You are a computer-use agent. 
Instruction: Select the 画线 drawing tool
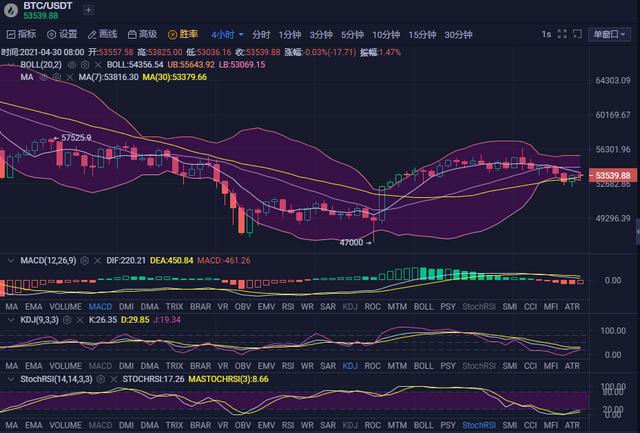point(104,34)
